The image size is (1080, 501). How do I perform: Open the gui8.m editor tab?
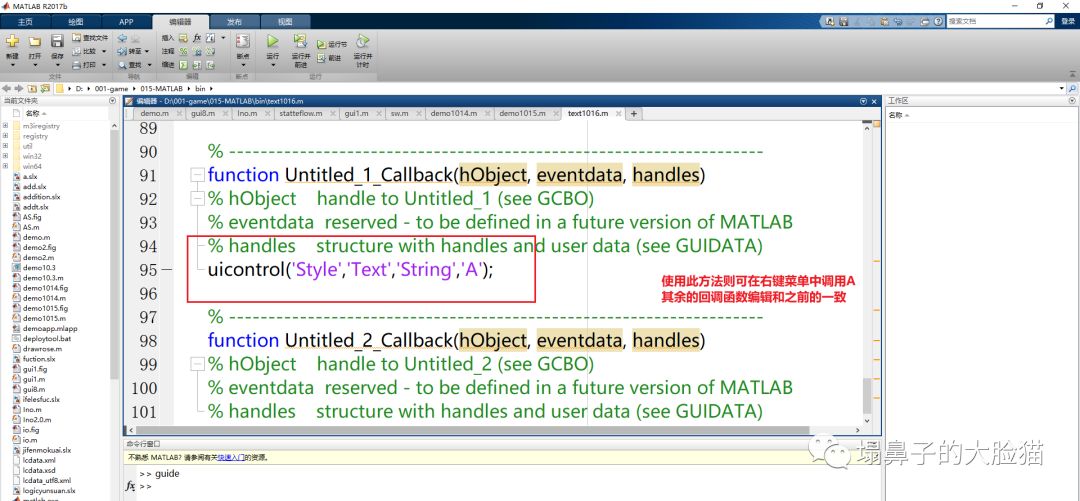205,113
